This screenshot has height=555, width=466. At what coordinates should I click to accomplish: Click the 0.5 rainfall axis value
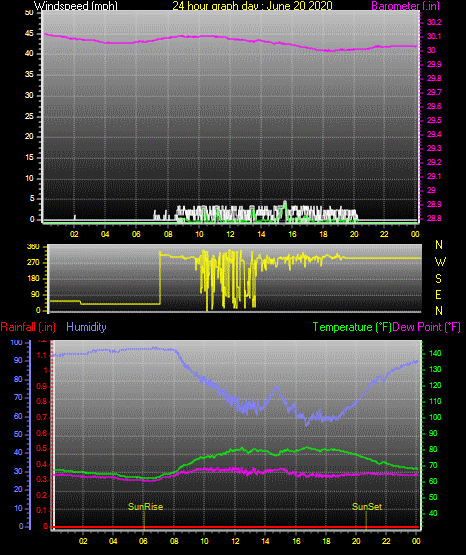pyautogui.click(x=41, y=448)
